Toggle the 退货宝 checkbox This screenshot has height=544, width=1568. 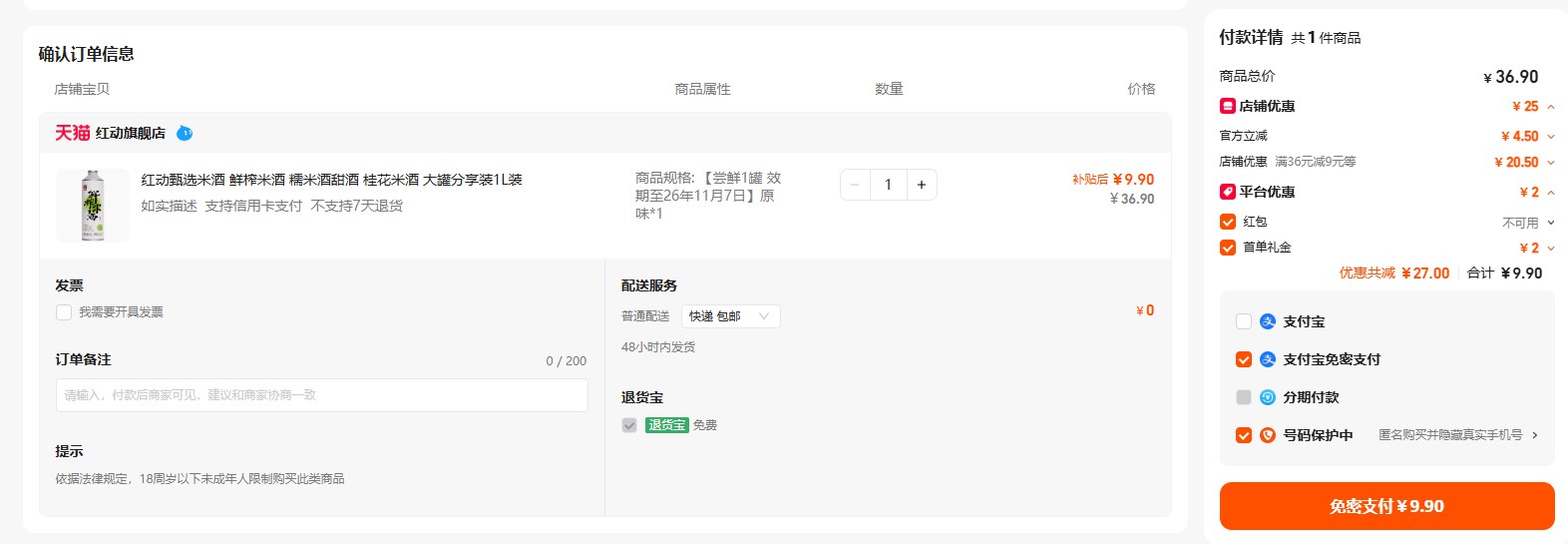629,425
